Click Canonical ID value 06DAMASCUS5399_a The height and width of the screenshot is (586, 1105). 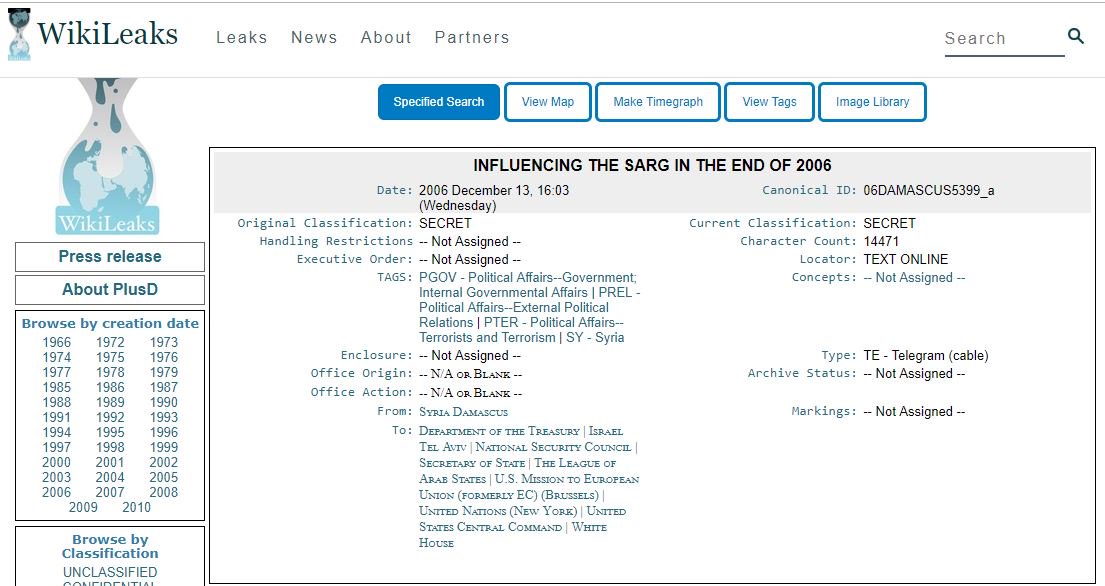pos(929,190)
